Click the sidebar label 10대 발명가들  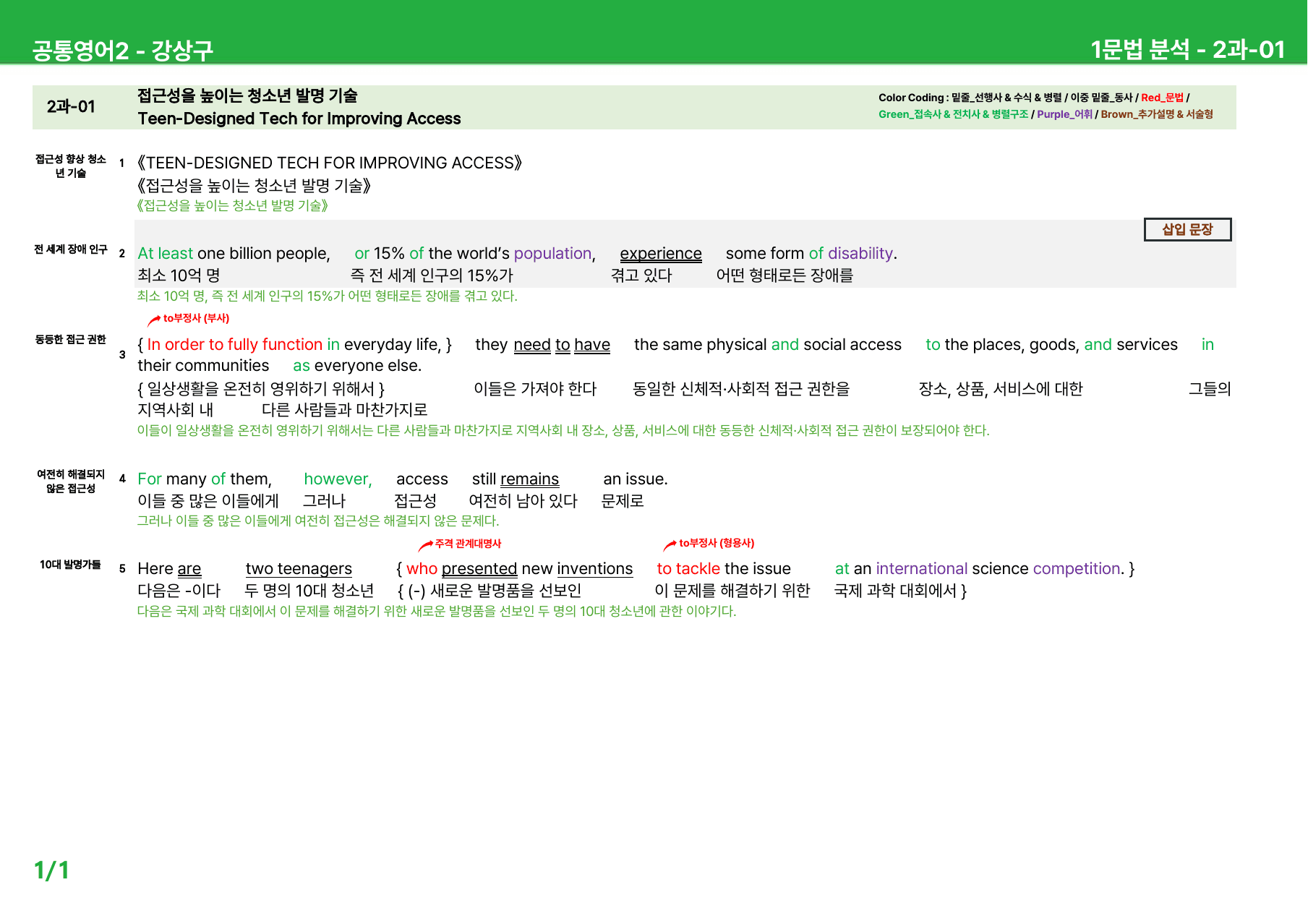pos(71,565)
